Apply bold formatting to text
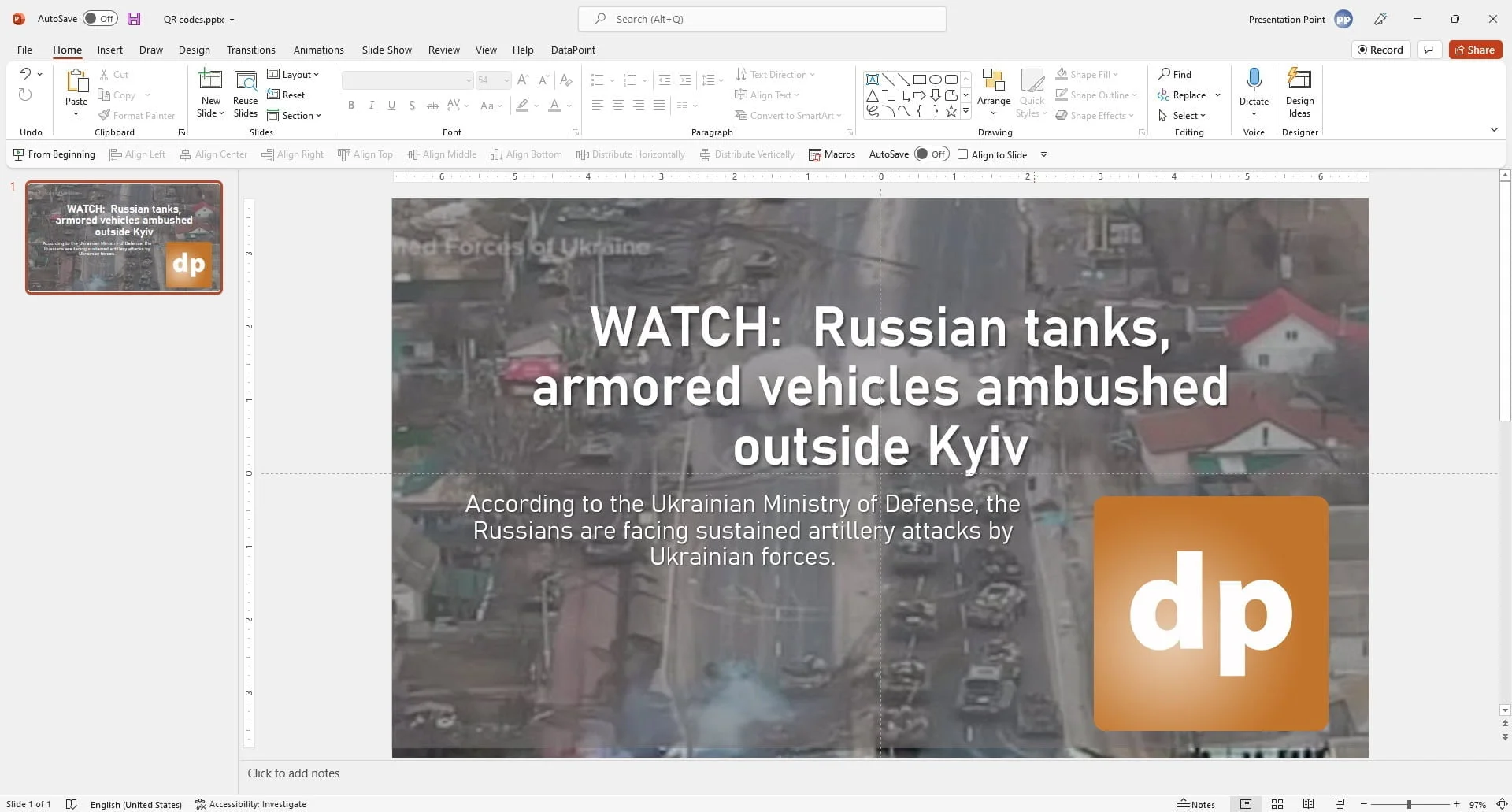 coord(351,105)
